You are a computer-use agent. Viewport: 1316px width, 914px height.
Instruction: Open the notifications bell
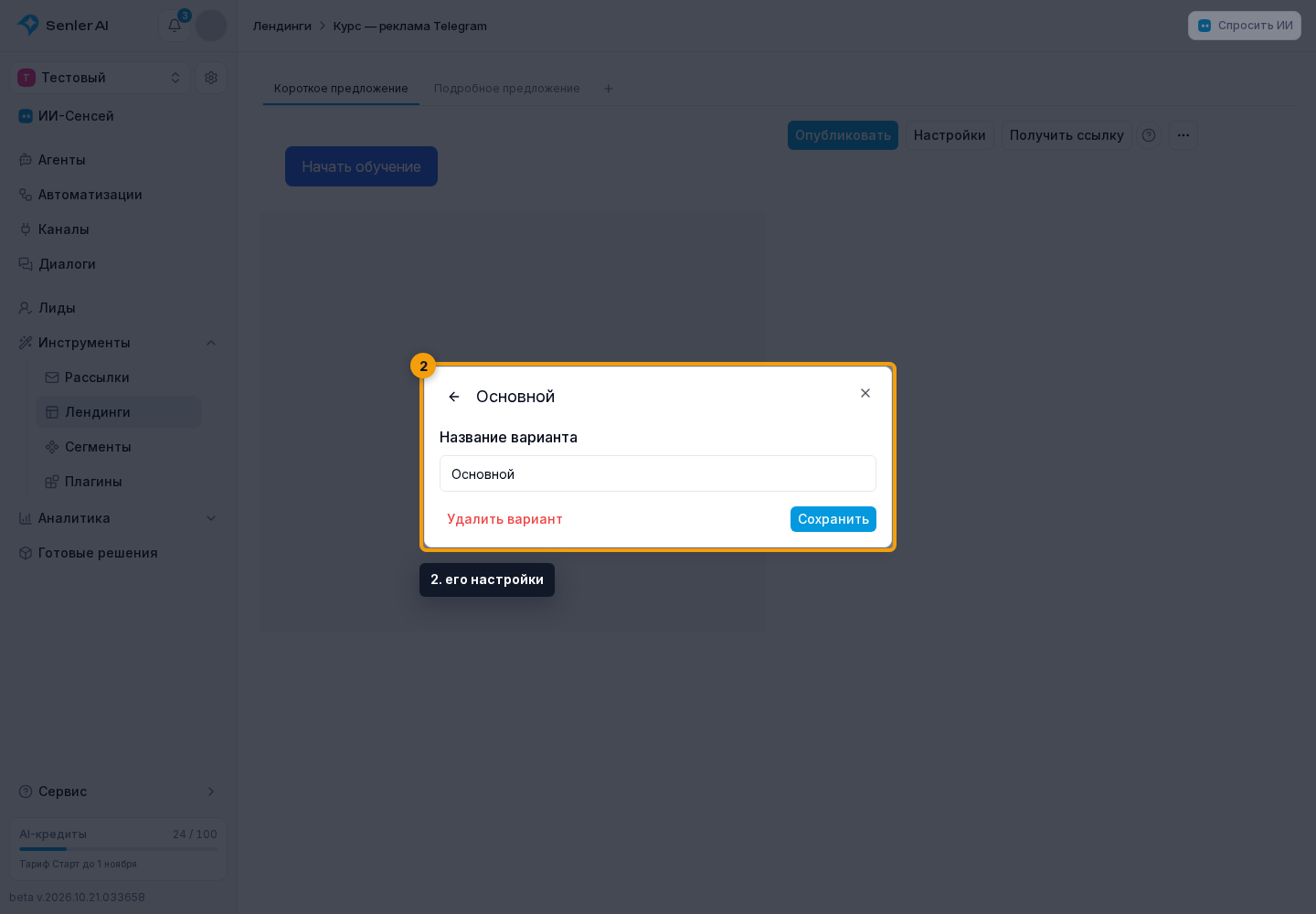175,26
